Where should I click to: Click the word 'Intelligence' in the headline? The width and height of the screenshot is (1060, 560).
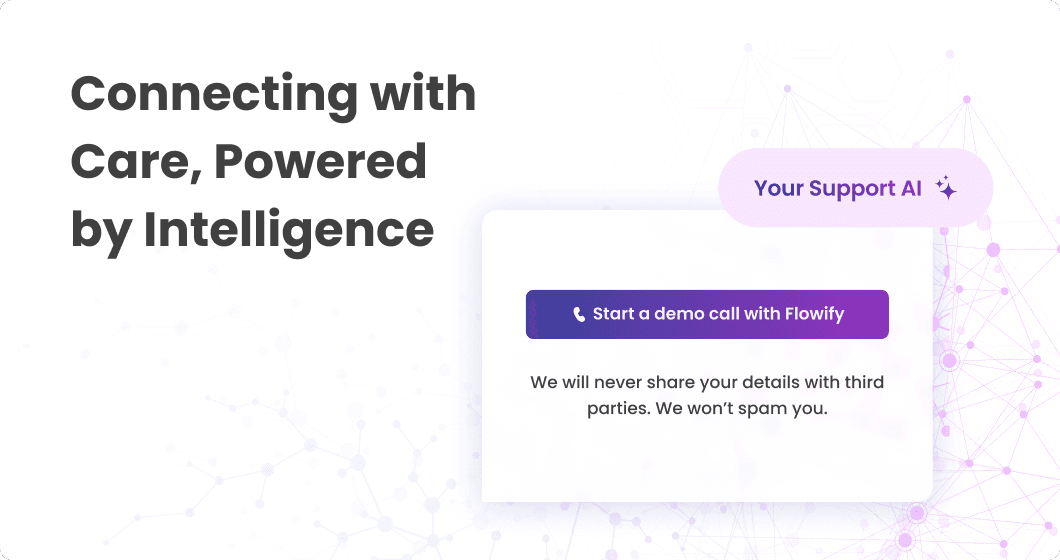289,229
